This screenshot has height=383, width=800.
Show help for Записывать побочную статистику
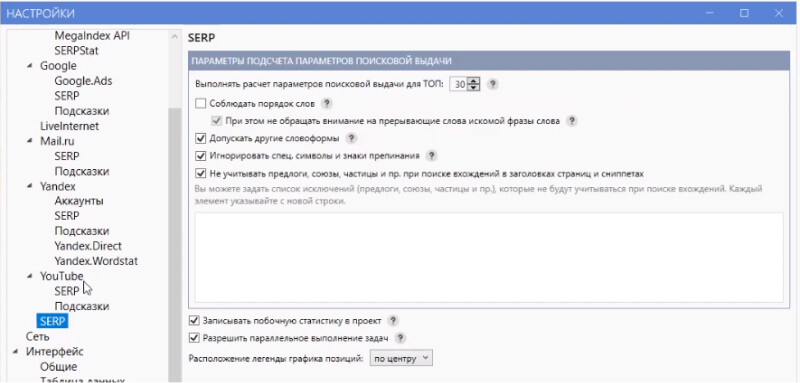(x=392, y=321)
